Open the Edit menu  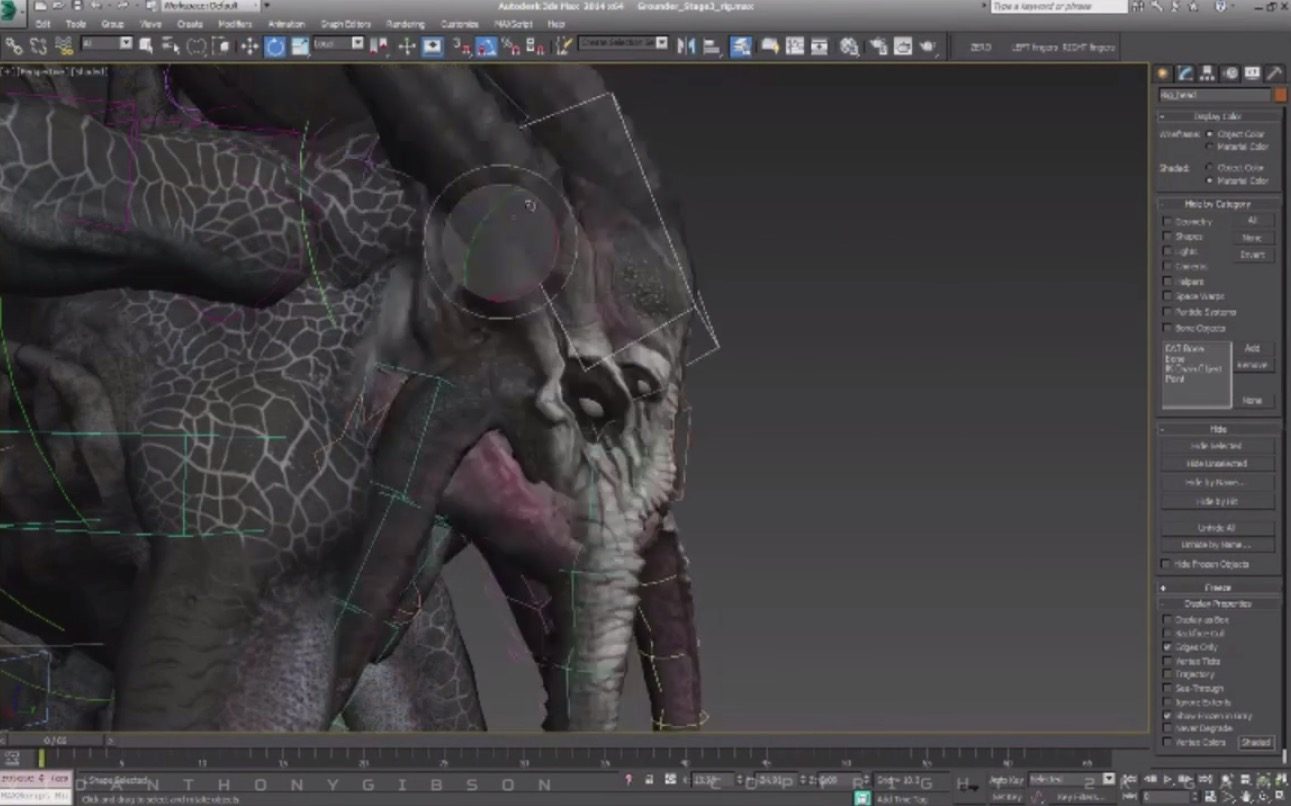[x=43, y=23]
